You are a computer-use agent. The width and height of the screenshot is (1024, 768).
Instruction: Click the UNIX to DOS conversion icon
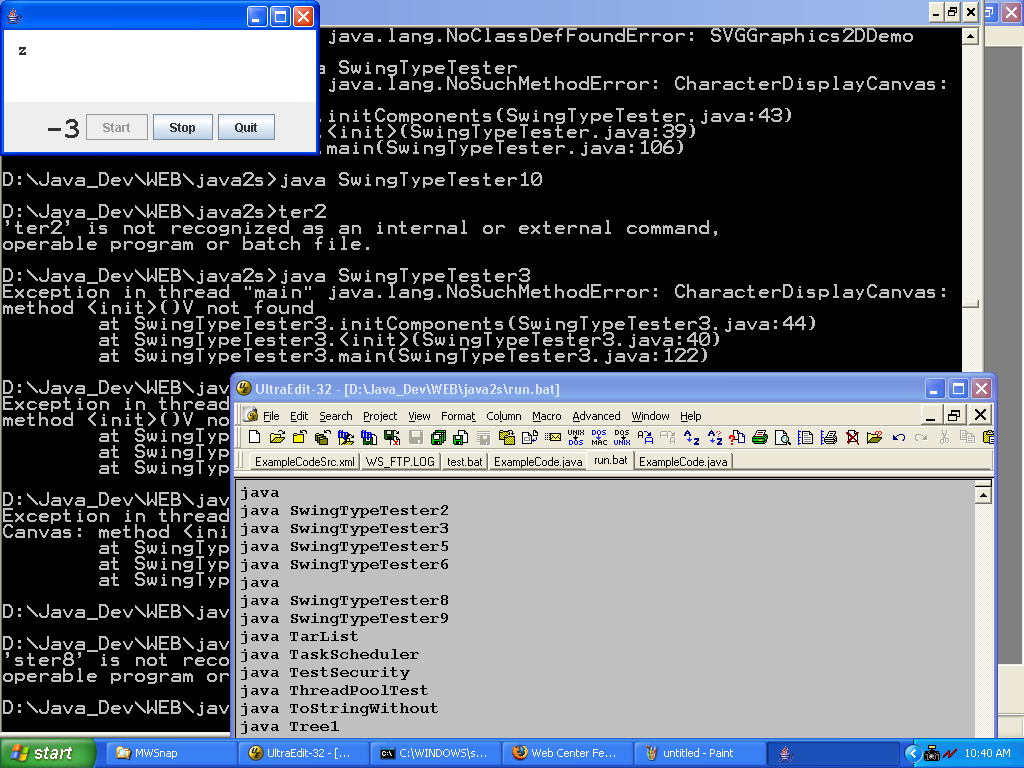(x=576, y=437)
